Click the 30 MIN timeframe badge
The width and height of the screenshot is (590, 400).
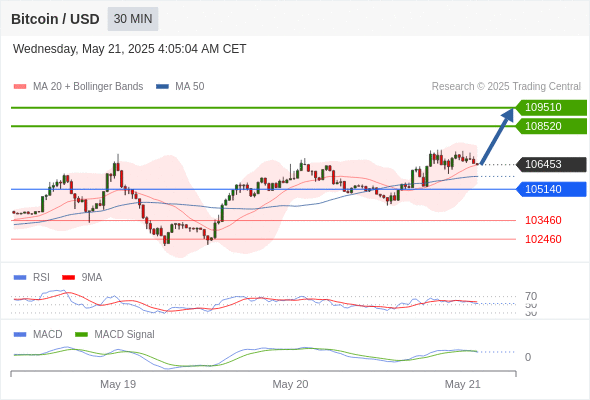133,19
